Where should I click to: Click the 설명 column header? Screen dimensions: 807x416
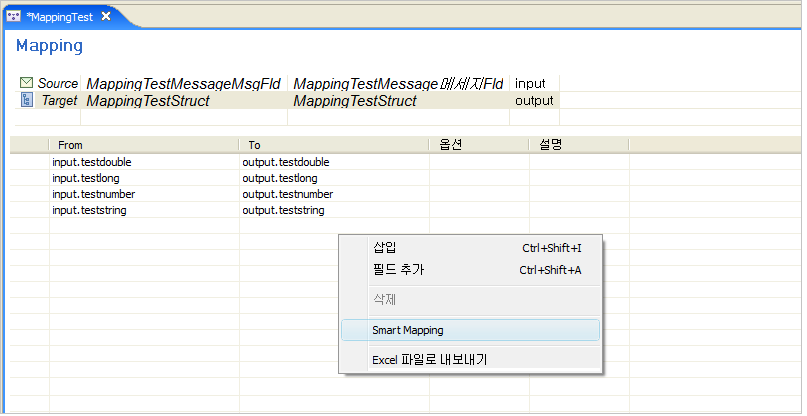click(579, 145)
